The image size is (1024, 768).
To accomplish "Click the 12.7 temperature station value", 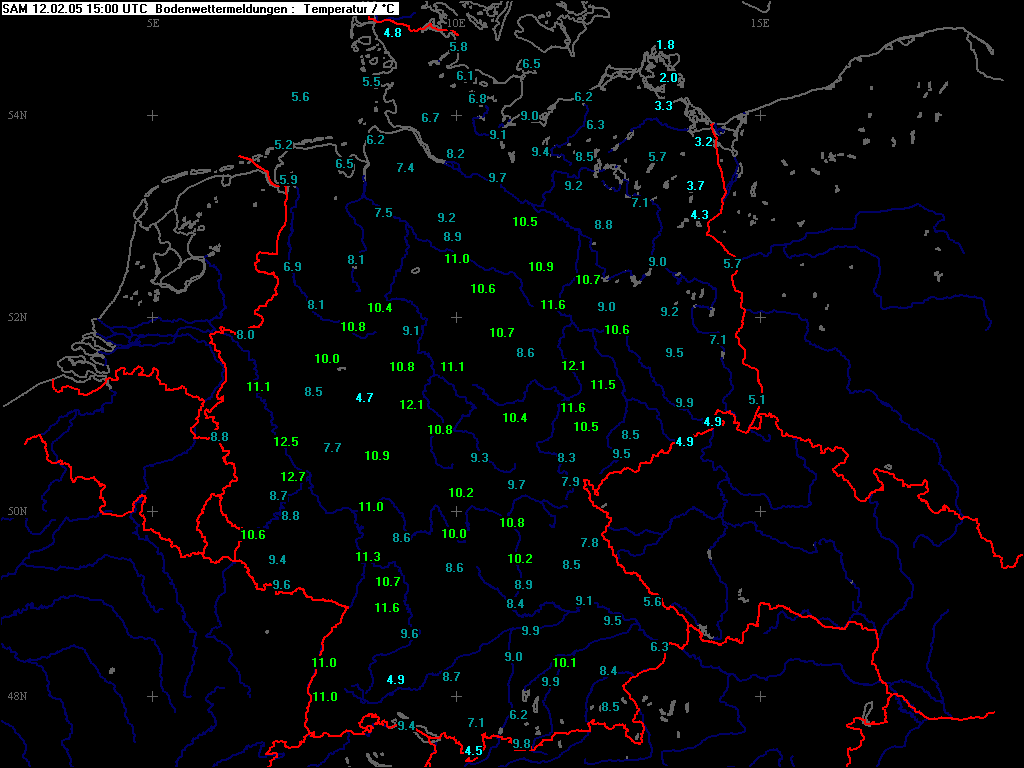I will pyautogui.click(x=293, y=476).
